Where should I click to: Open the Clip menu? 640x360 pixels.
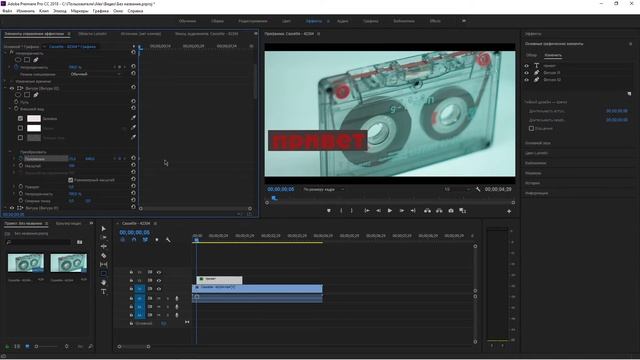tap(44, 11)
